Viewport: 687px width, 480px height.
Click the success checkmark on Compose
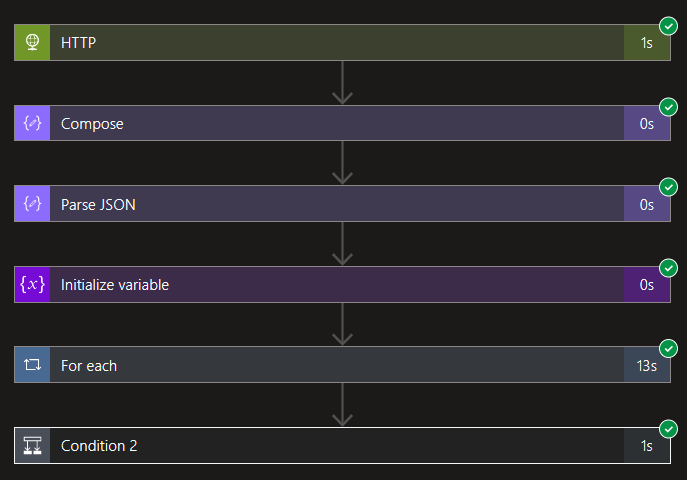tap(669, 107)
